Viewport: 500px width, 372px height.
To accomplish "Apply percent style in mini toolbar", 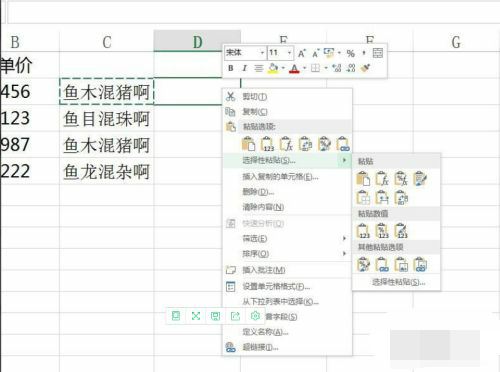I will [x=350, y=53].
